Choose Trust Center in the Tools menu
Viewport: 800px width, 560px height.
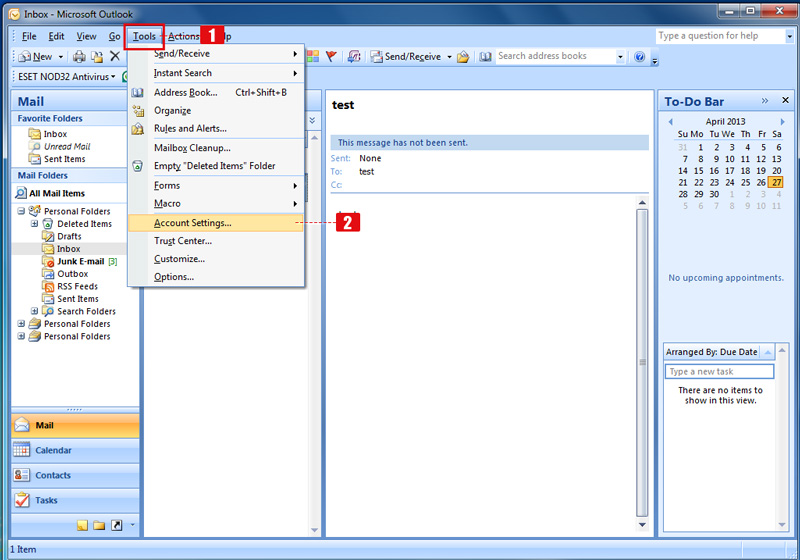point(182,241)
